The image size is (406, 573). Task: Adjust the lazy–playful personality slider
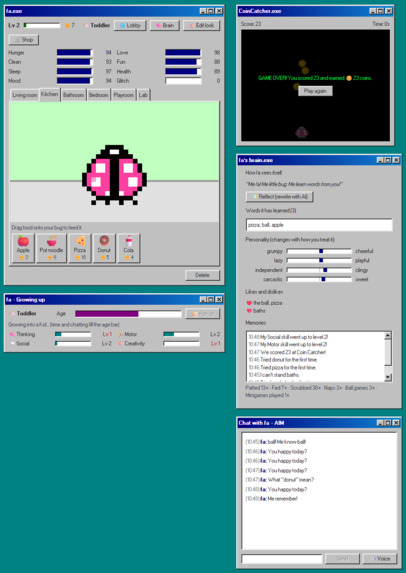319,261
